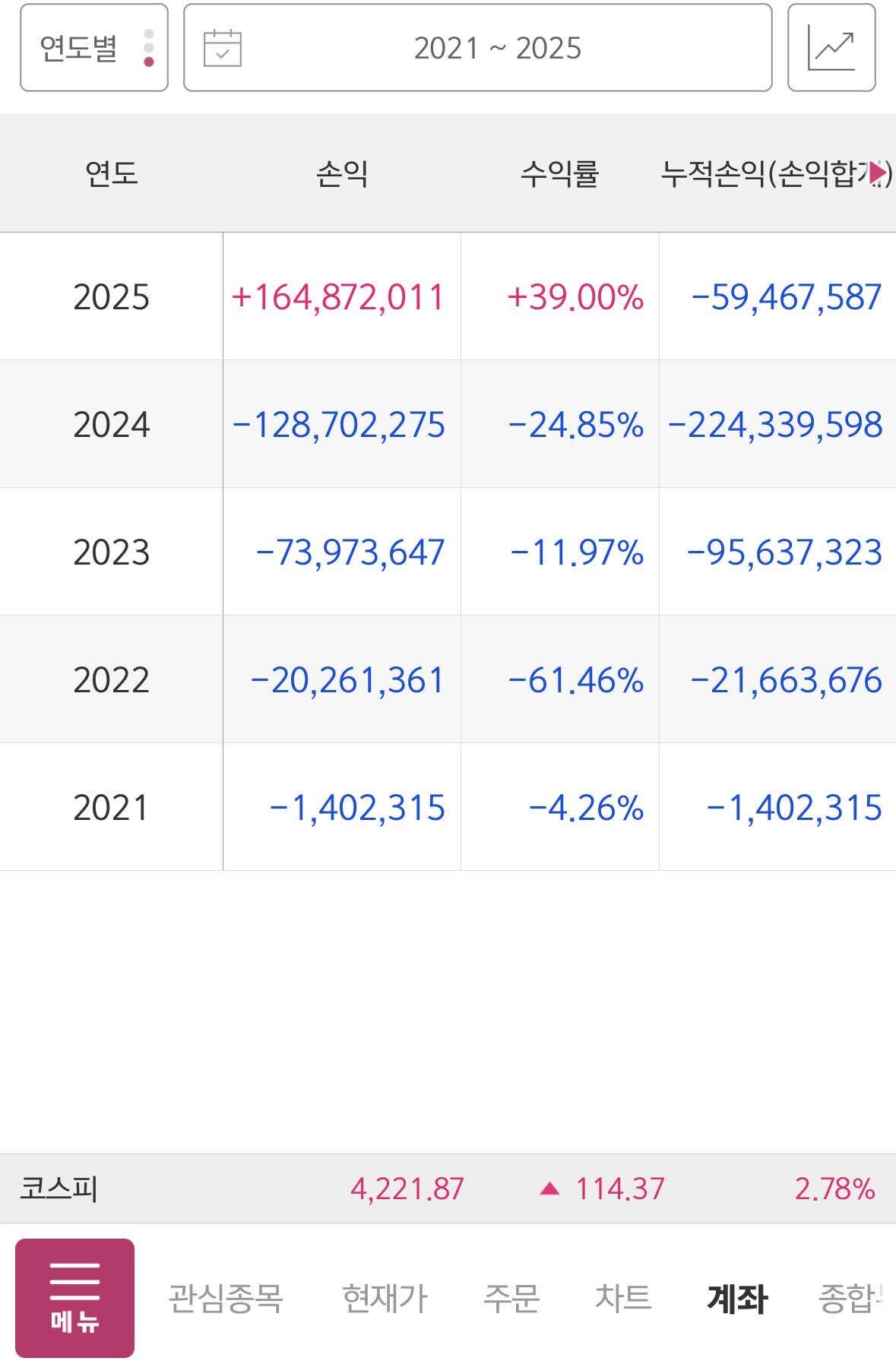This screenshot has width=896, height=1361.
Task: Tap the 수익률 column header
Action: click(559, 173)
